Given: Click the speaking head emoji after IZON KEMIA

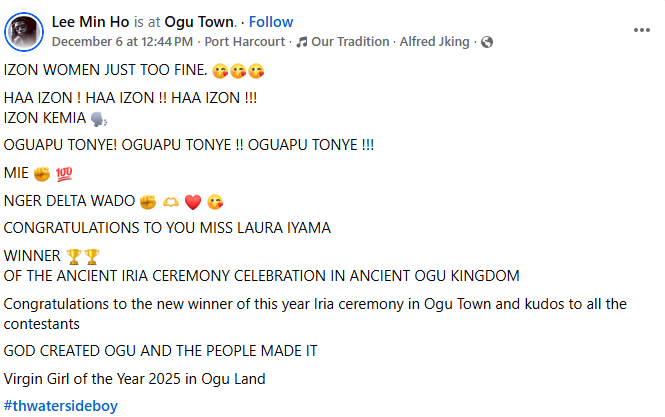Looking at the screenshot, I should click(97, 118).
